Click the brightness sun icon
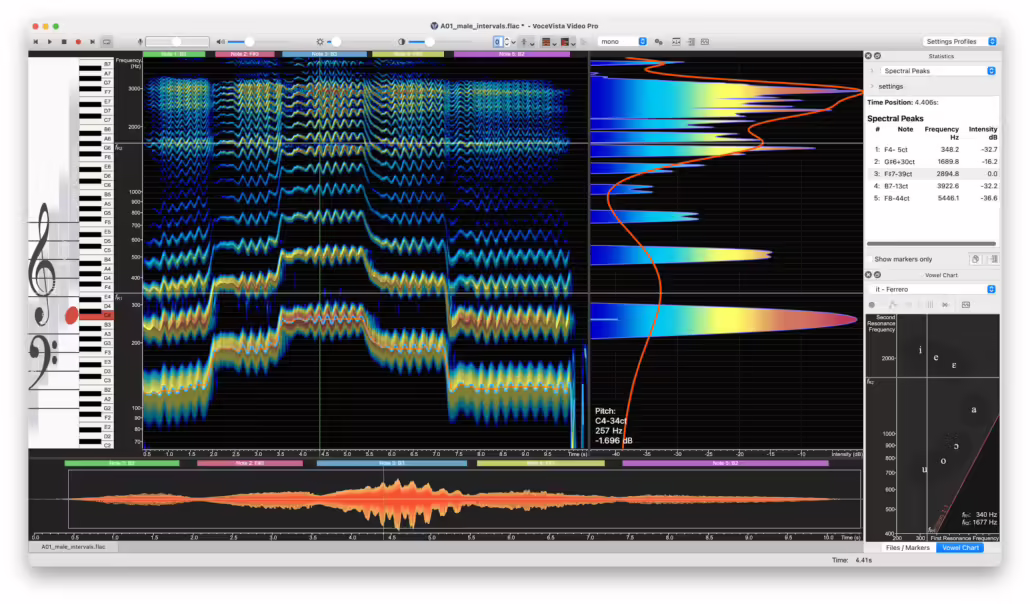Image resolution: width=1030 pixels, height=604 pixels. pyautogui.click(x=321, y=41)
